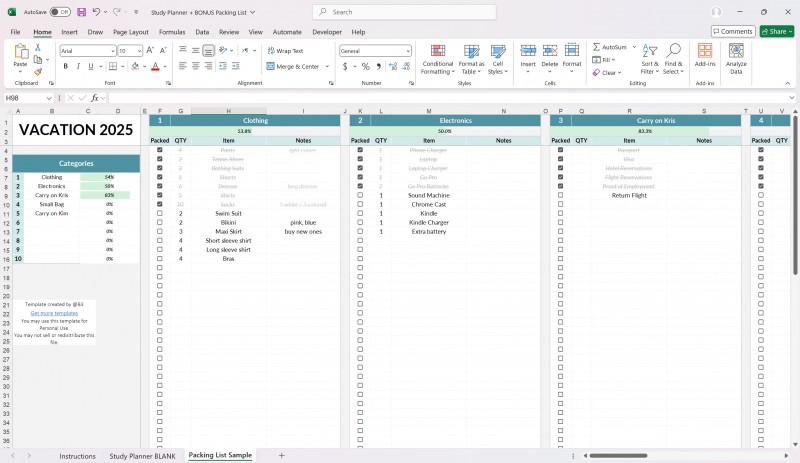Check Packed box for Kindle
800x463 pixels.
[x=360, y=213]
